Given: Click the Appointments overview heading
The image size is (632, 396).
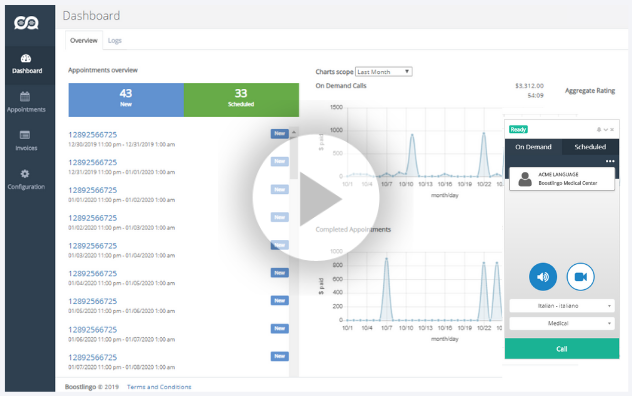Looking at the screenshot, I should [x=103, y=70].
